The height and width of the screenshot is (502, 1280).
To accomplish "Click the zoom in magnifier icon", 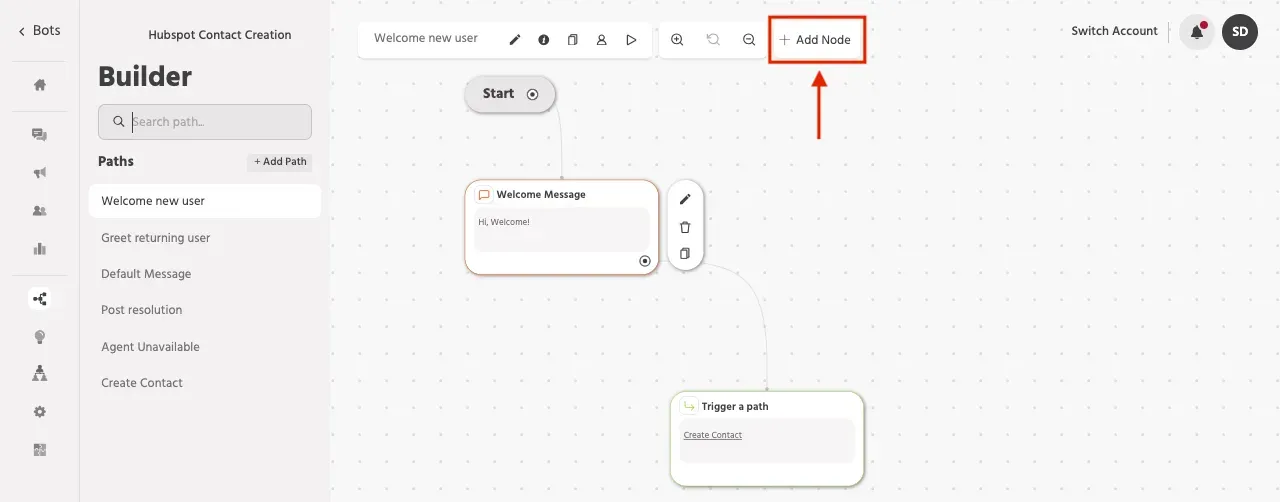I will 677,40.
